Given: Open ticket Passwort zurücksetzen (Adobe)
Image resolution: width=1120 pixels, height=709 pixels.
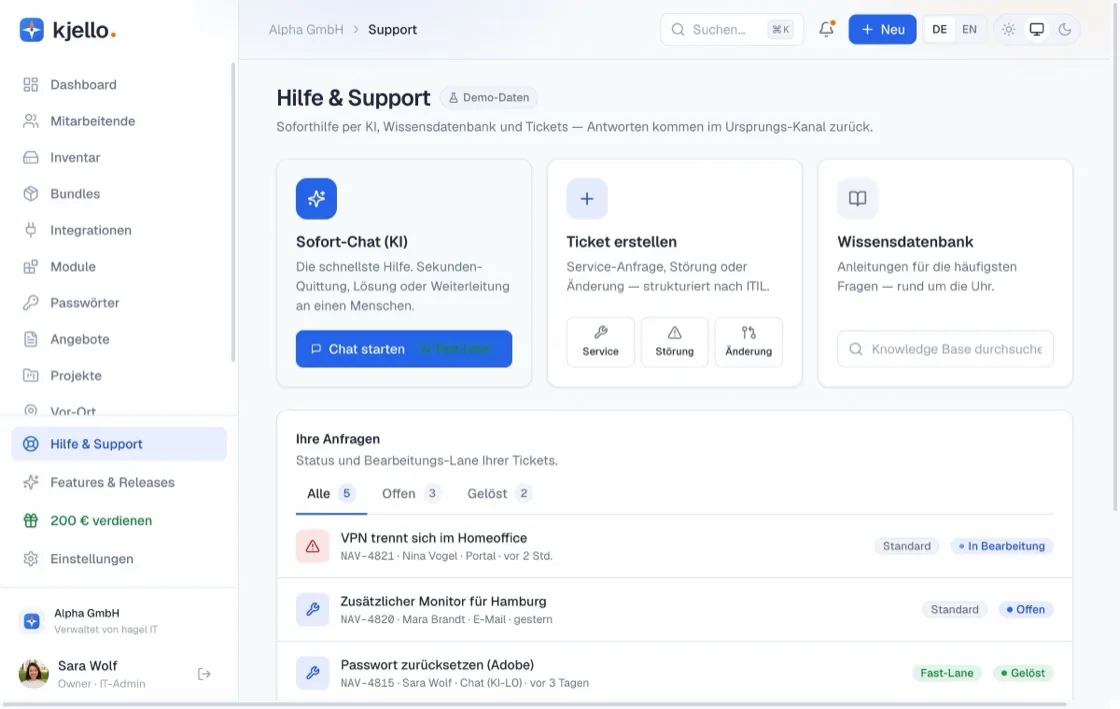Looking at the screenshot, I should pos(674,673).
